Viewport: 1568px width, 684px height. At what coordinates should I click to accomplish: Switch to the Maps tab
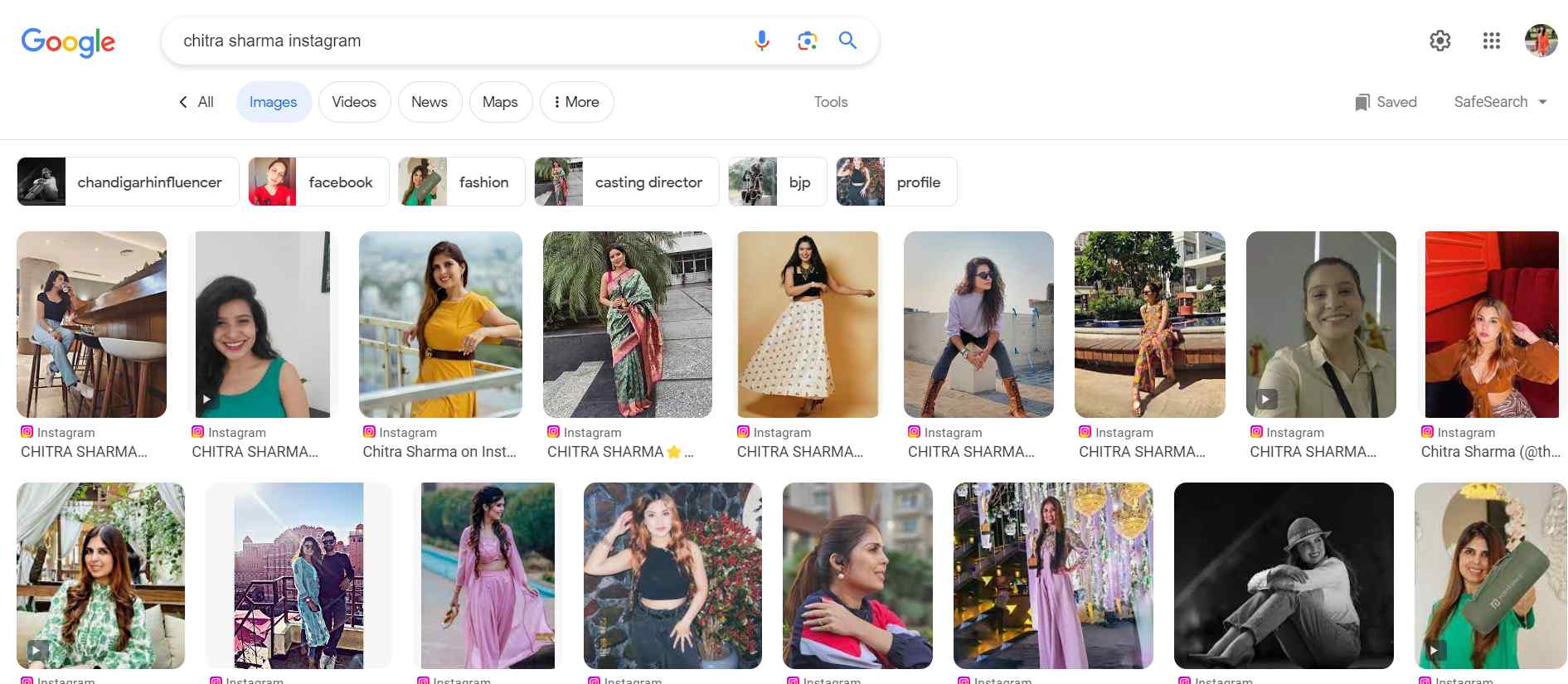pyautogui.click(x=500, y=102)
